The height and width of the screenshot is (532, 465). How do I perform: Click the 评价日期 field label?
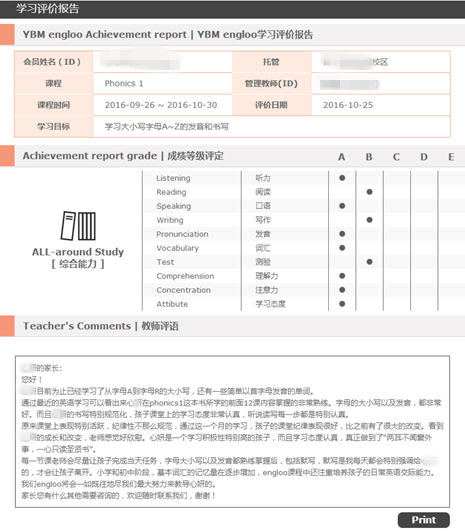coord(271,105)
